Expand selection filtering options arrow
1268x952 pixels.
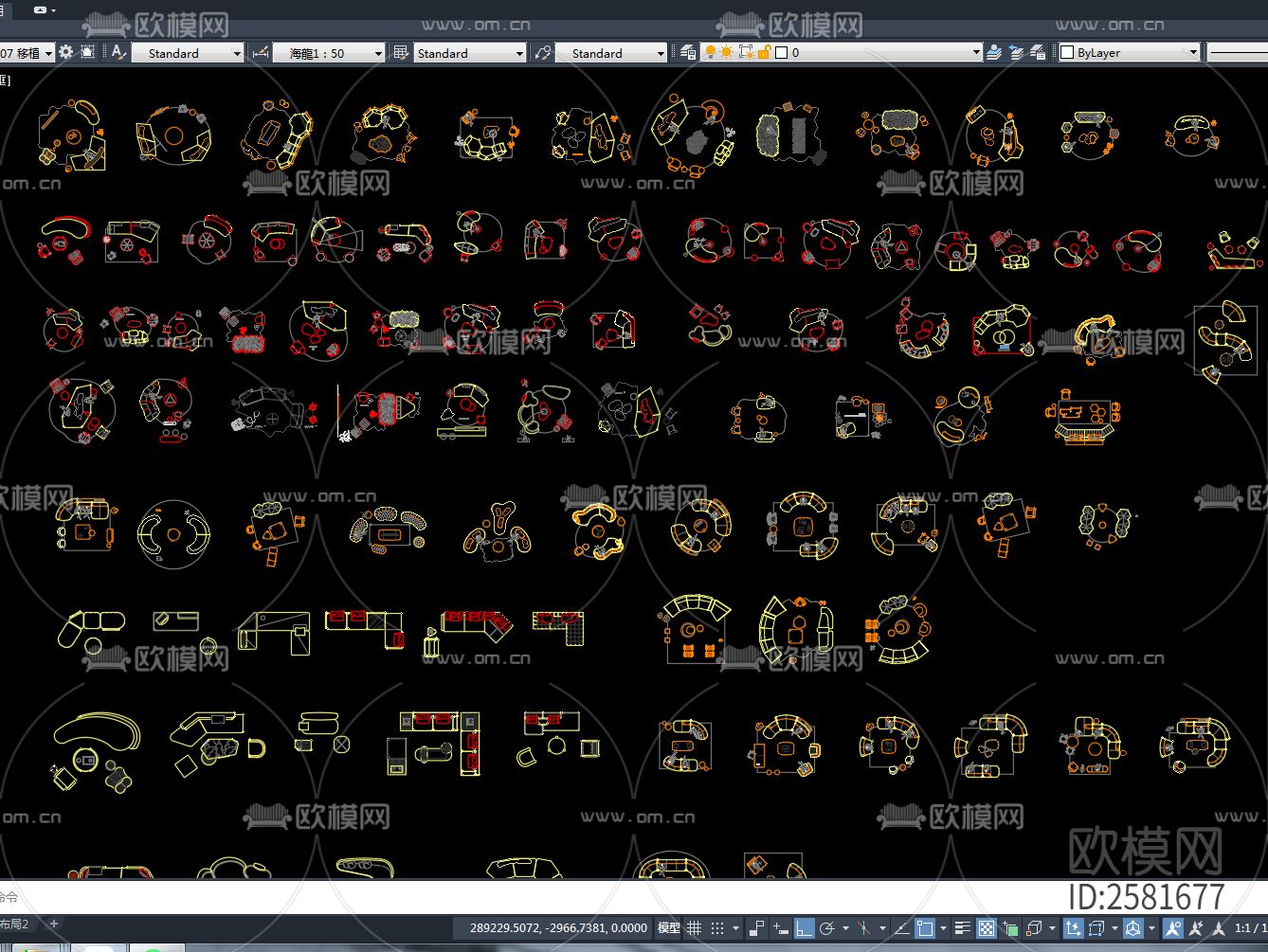click(1114, 928)
